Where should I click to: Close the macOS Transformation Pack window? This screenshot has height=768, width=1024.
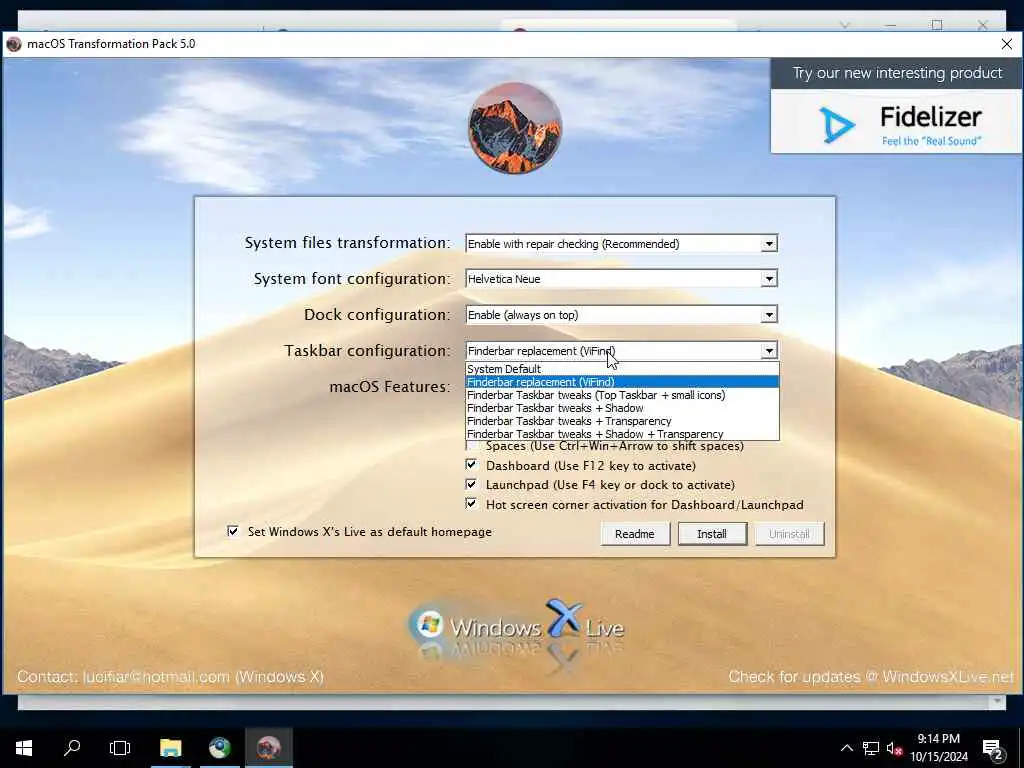pyautogui.click(x=1006, y=44)
